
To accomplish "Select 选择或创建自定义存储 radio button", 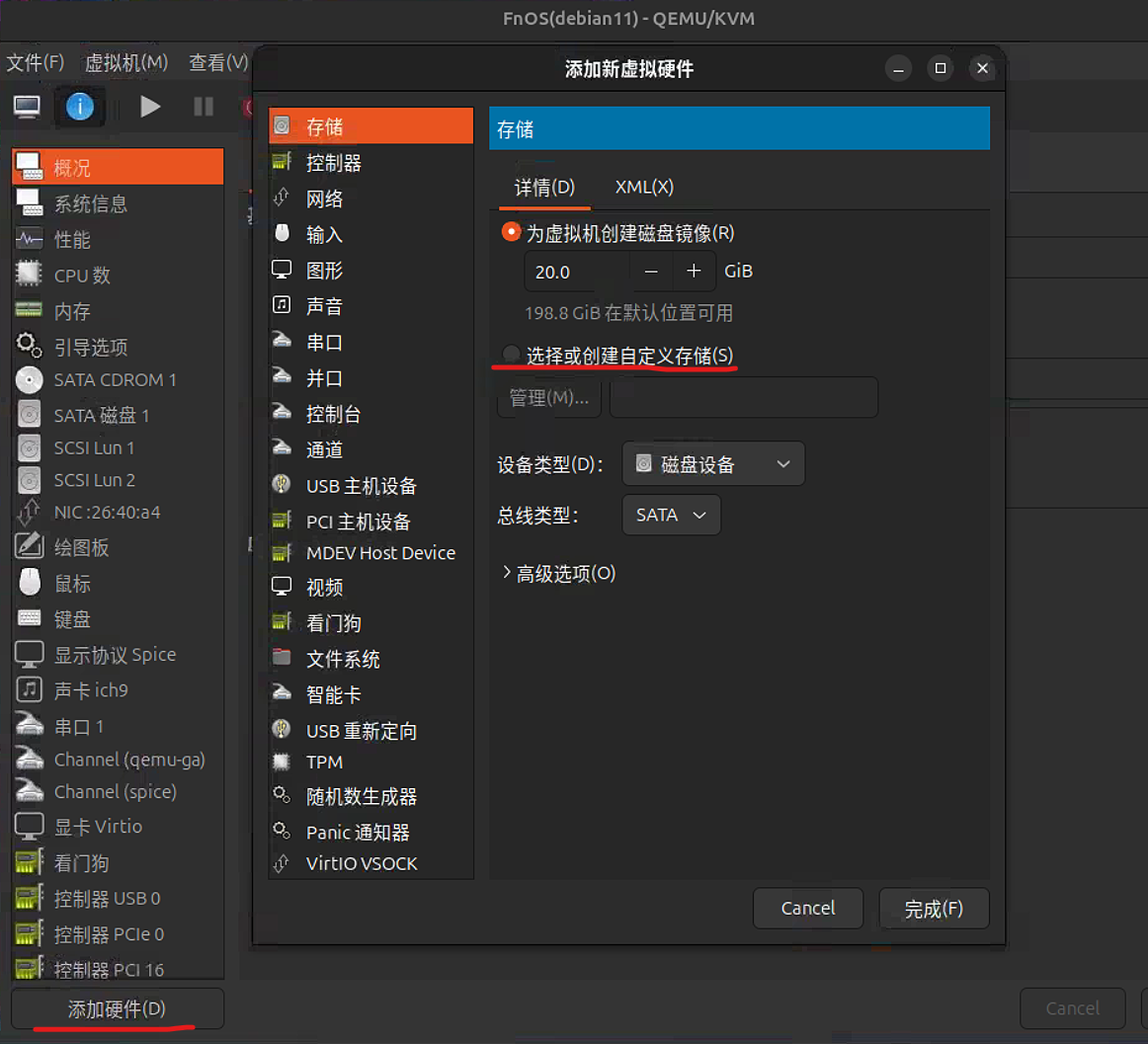I will (x=512, y=355).
